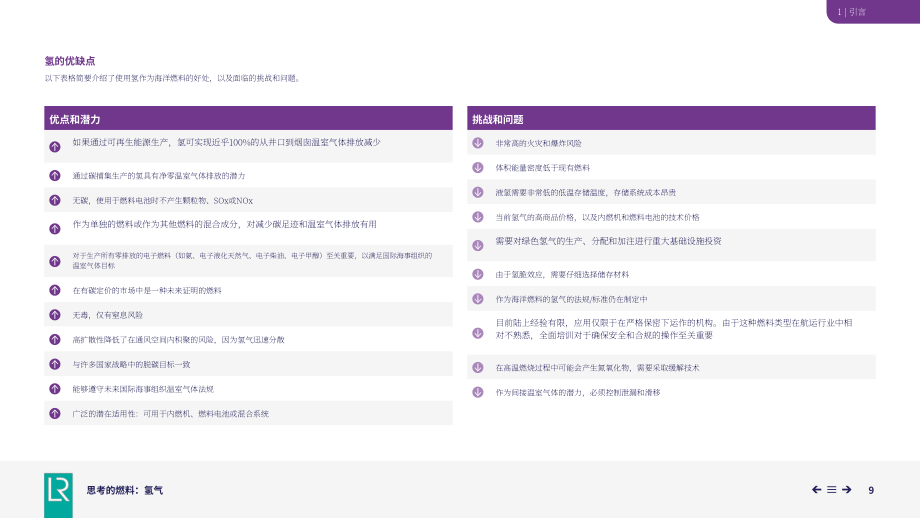920x518 pixels.
Task: Click the LR logo in the footer
Action: coord(58,495)
